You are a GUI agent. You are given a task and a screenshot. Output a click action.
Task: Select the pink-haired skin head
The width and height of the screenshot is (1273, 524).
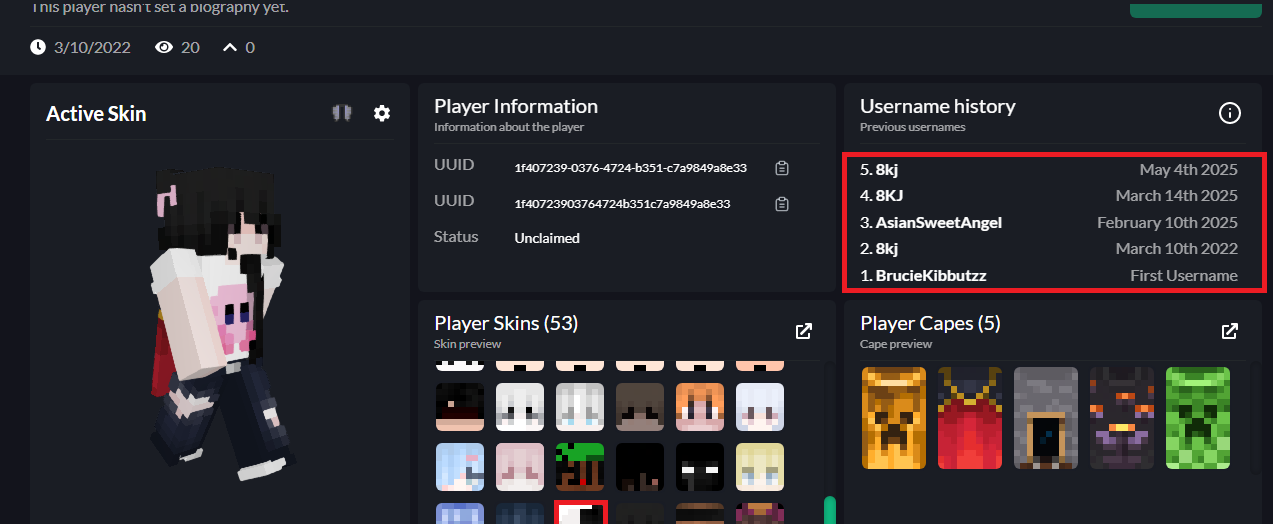tap(520, 467)
